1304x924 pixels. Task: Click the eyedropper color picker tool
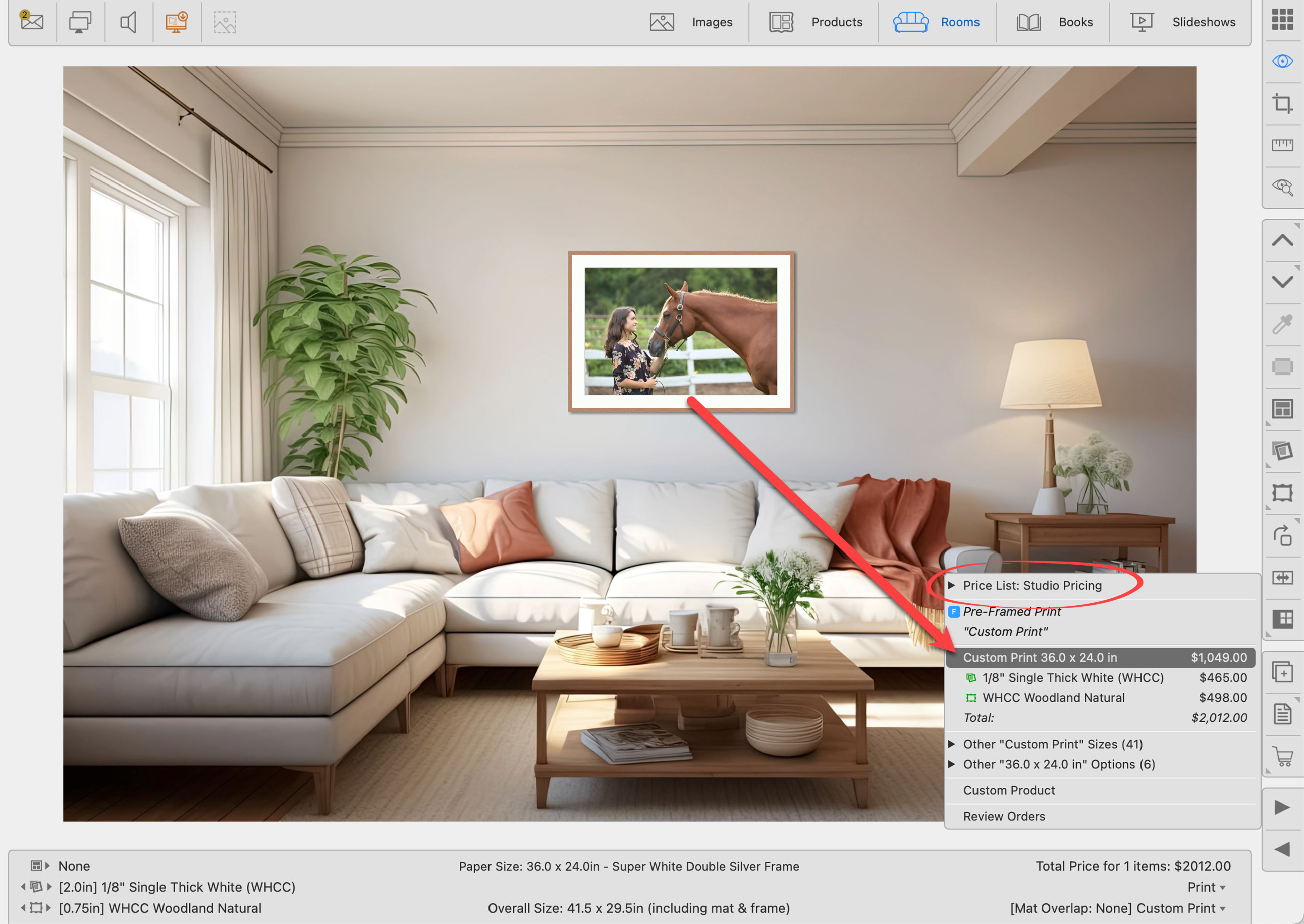(1282, 324)
